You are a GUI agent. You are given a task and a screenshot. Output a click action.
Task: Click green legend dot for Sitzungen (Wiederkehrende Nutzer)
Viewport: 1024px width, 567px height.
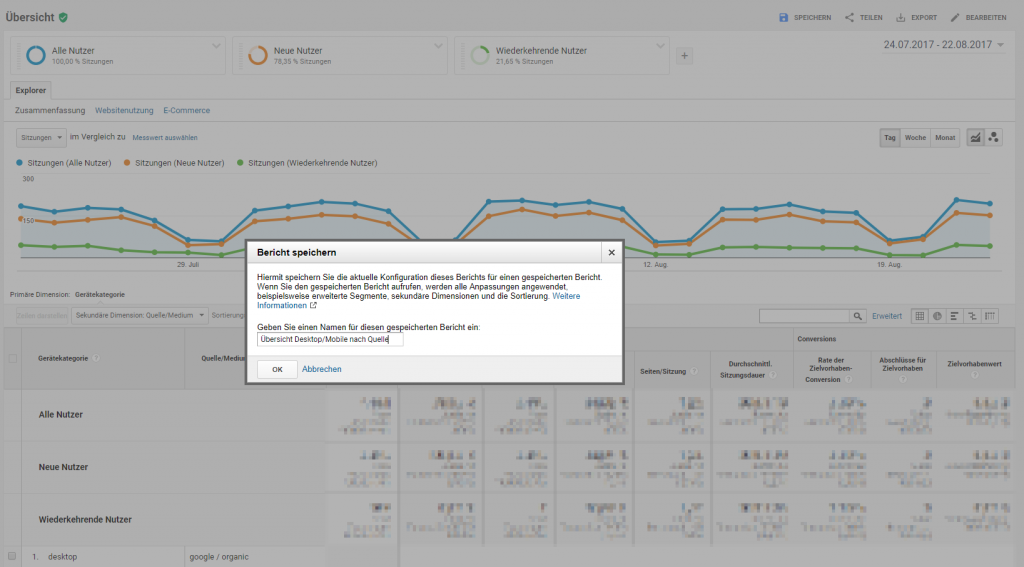(x=240, y=163)
